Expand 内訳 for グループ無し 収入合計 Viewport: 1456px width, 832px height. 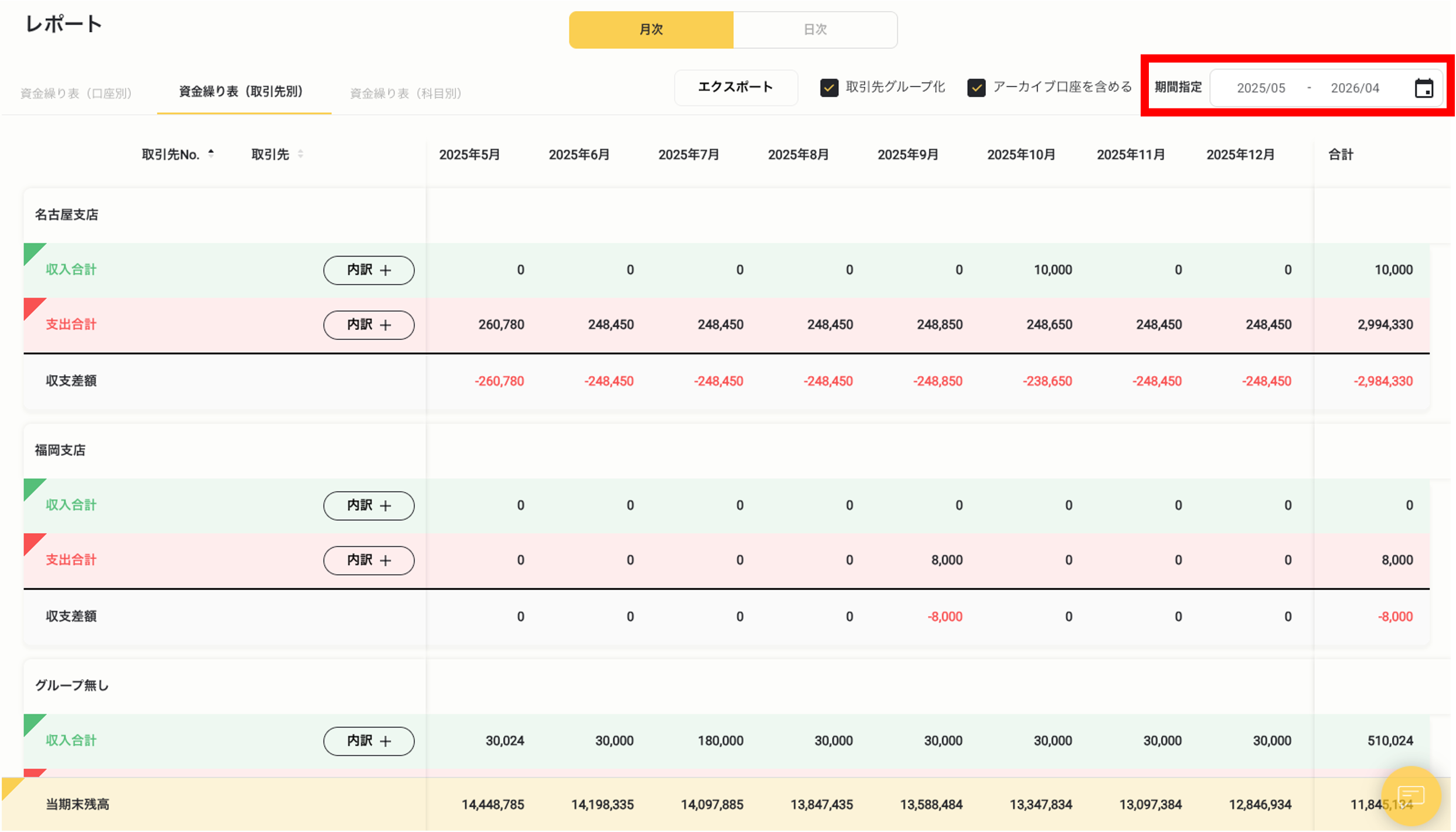point(369,741)
